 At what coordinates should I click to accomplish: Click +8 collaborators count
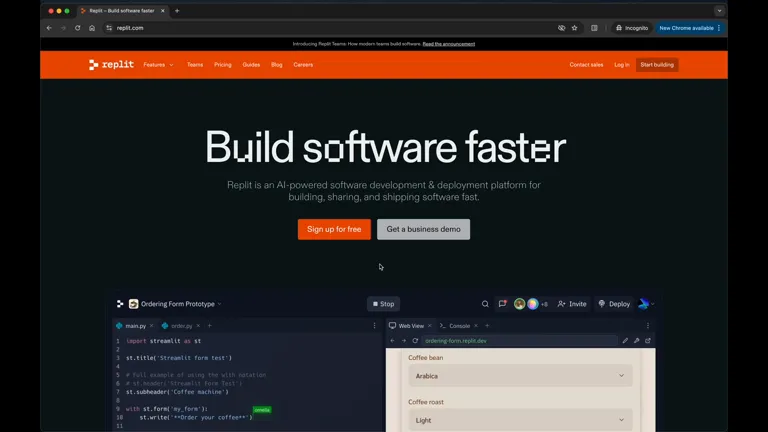point(544,304)
